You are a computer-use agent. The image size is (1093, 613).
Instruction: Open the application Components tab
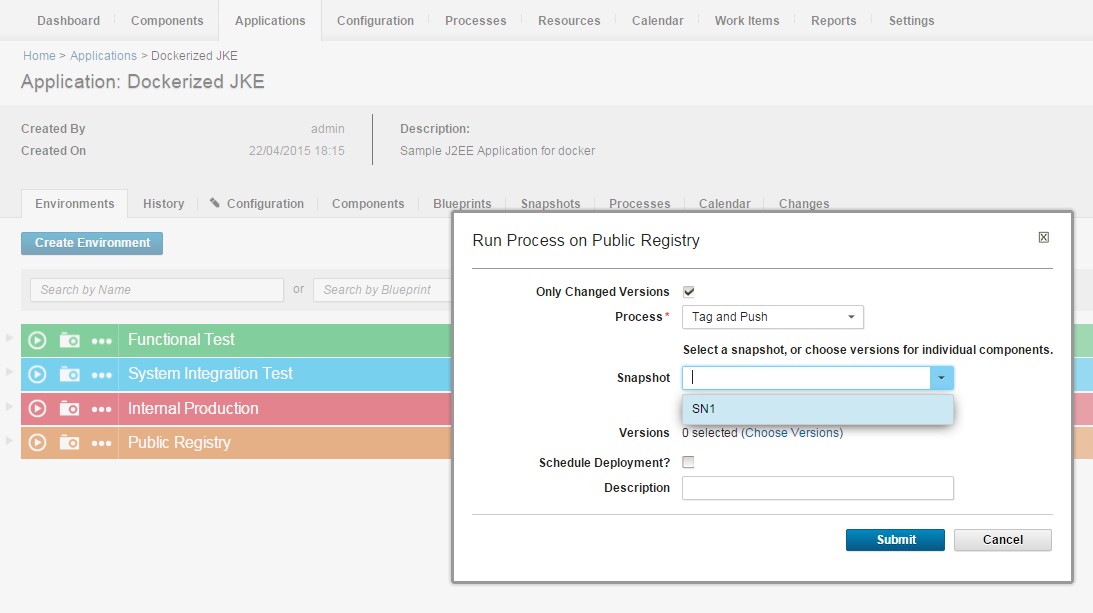tap(368, 204)
